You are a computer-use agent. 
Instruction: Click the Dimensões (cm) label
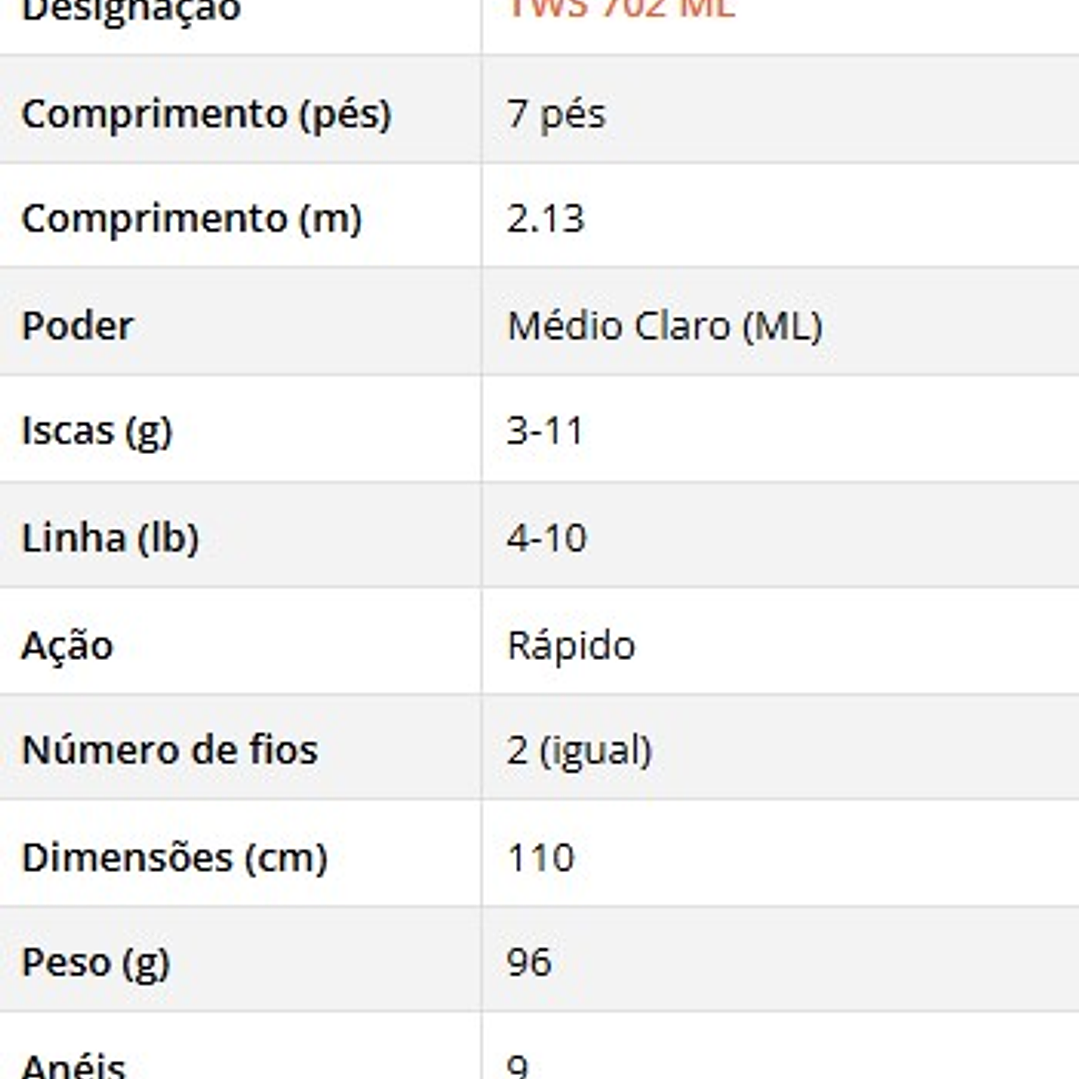(174, 858)
